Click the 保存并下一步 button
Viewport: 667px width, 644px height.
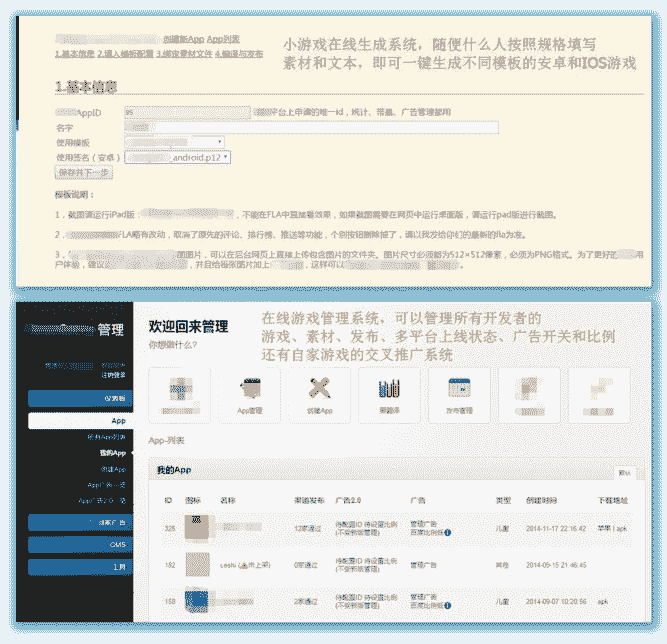85,172
